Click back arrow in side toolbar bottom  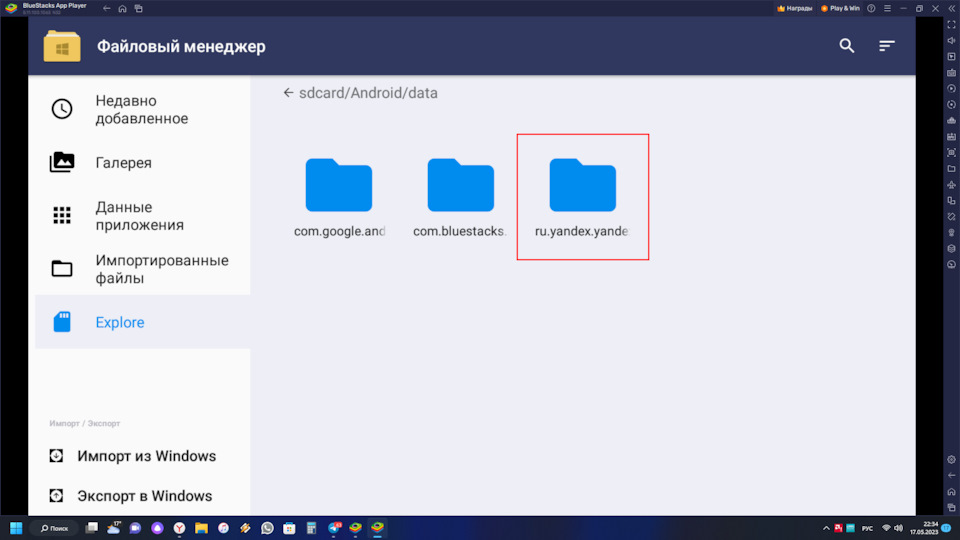[951, 476]
